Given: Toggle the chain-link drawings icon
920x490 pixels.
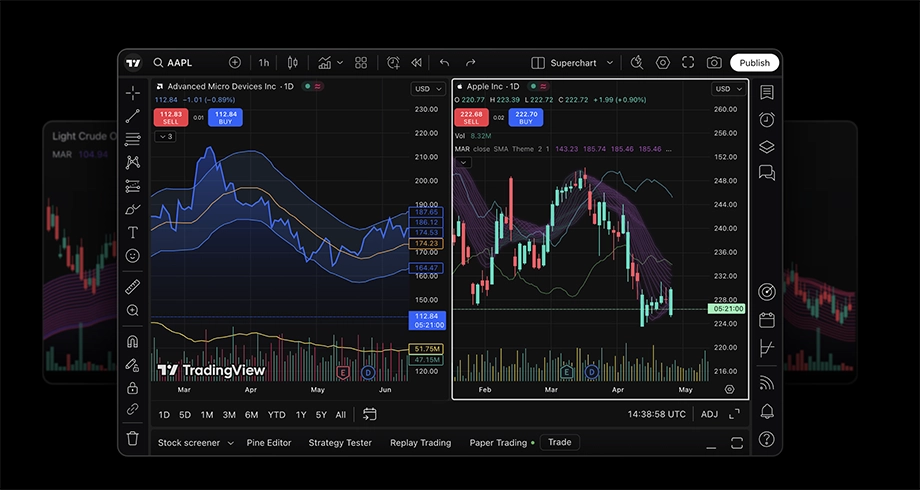Looking at the screenshot, I should coord(133,411).
